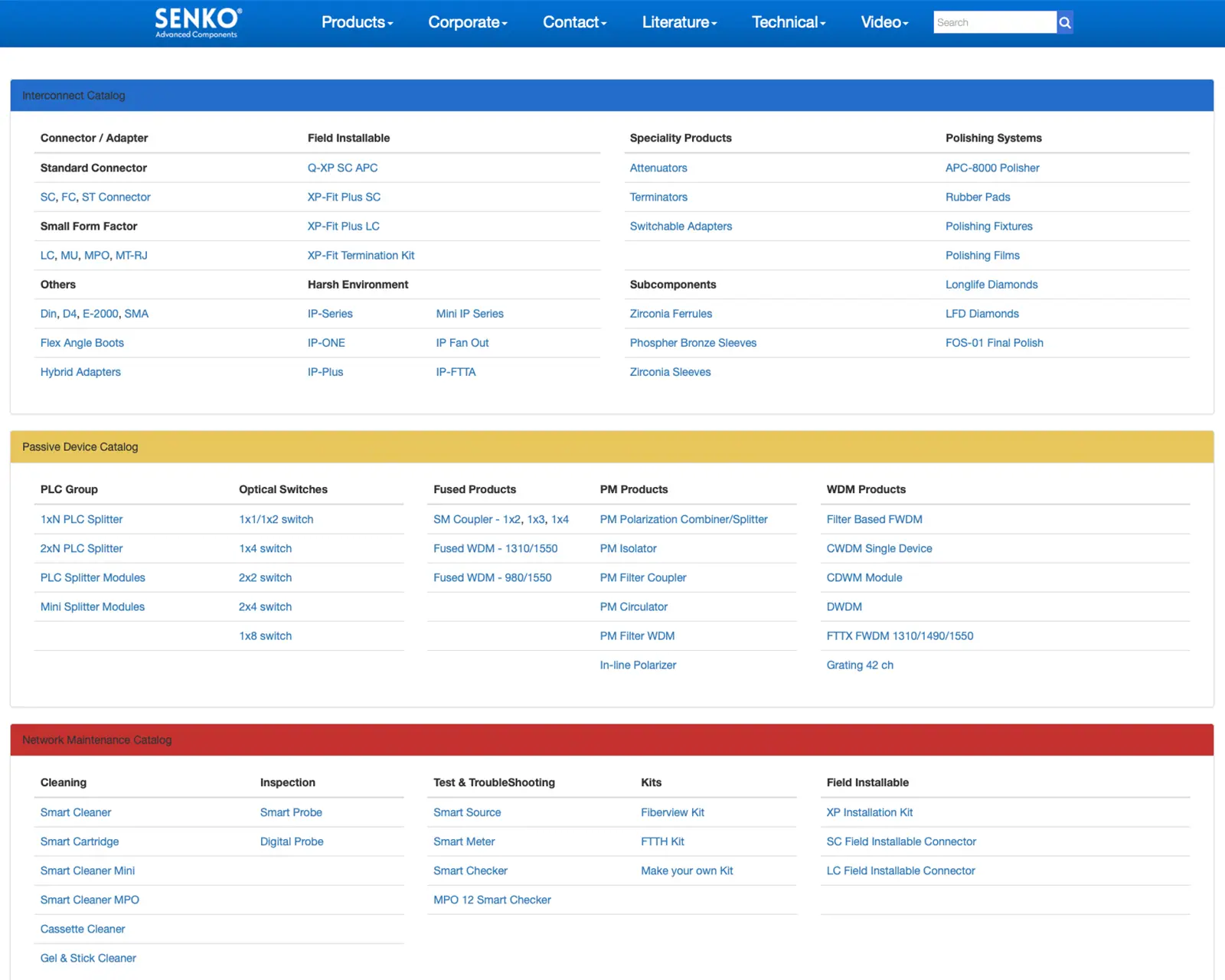Screen dimensions: 1225x980
Task: Open the Filter Based FWDM link
Action: (874, 519)
